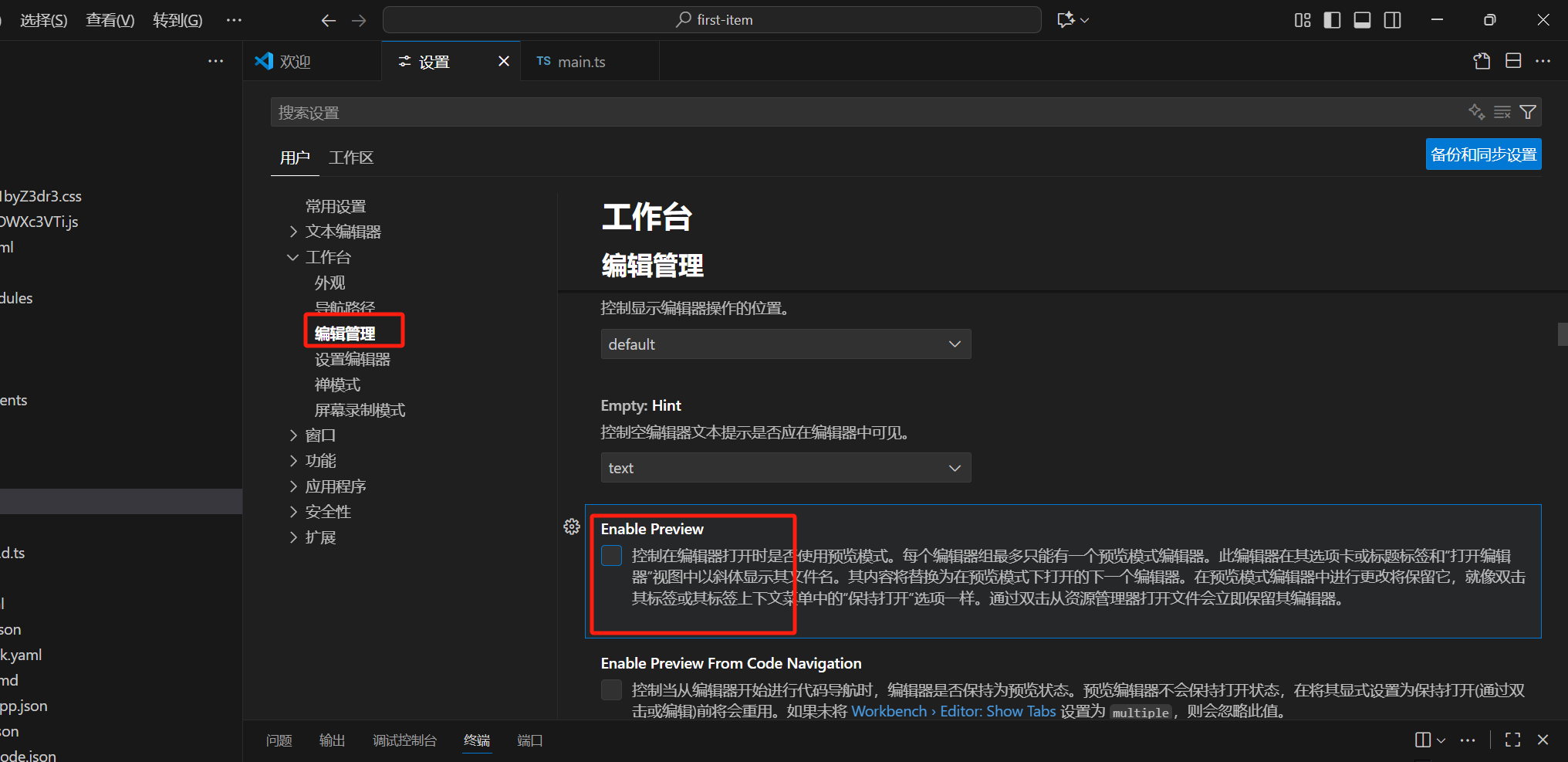Enable the Enable Preview checkbox
This screenshot has height=762, width=1568.
611,555
